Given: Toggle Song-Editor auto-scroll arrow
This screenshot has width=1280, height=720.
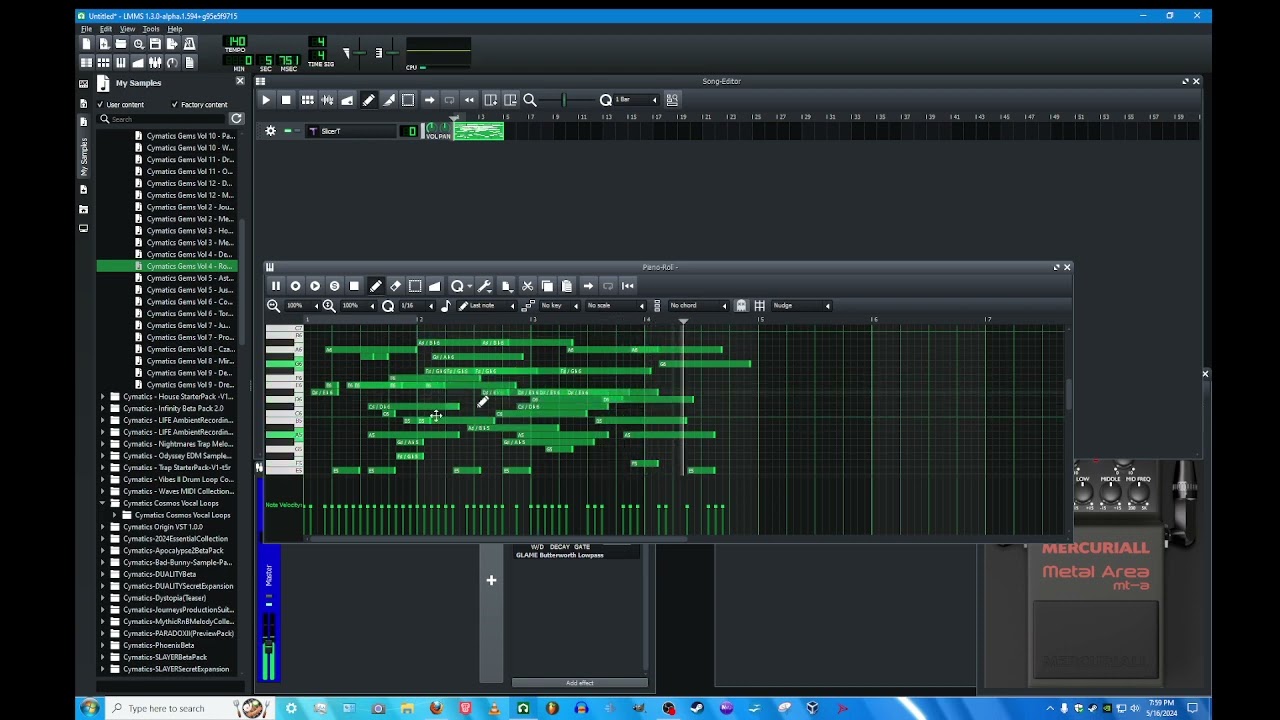Looking at the screenshot, I should click(429, 100).
